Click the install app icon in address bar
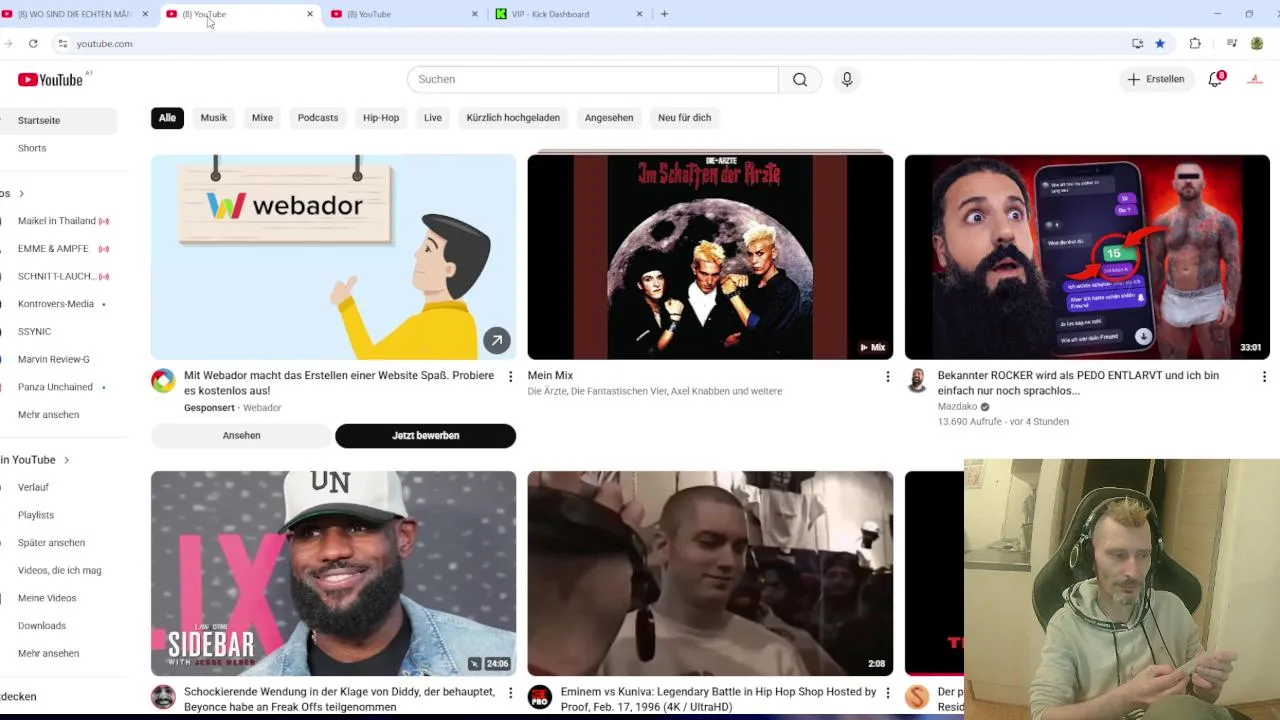The width and height of the screenshot is (1280, 720). [x=1137, y=44]
